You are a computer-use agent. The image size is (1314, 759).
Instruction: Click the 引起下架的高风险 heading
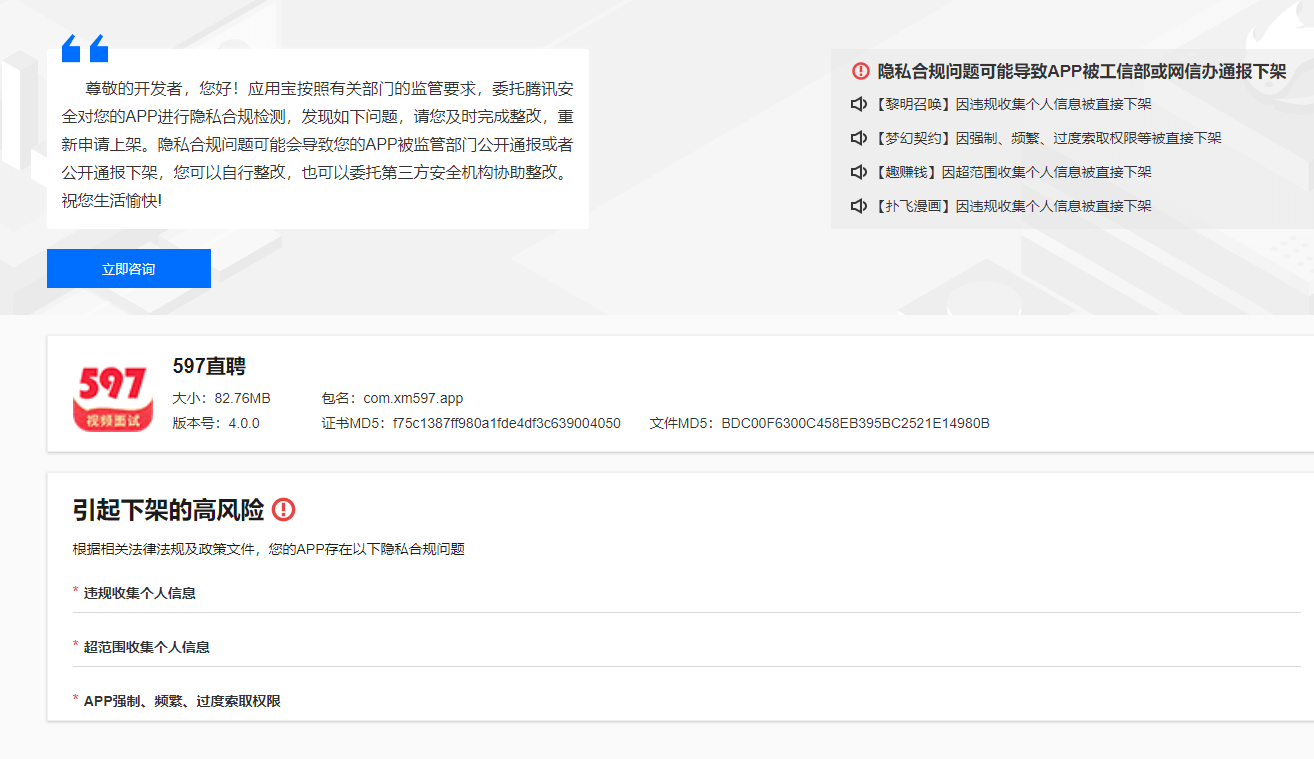pyautogui.click(x=168, y=510)
